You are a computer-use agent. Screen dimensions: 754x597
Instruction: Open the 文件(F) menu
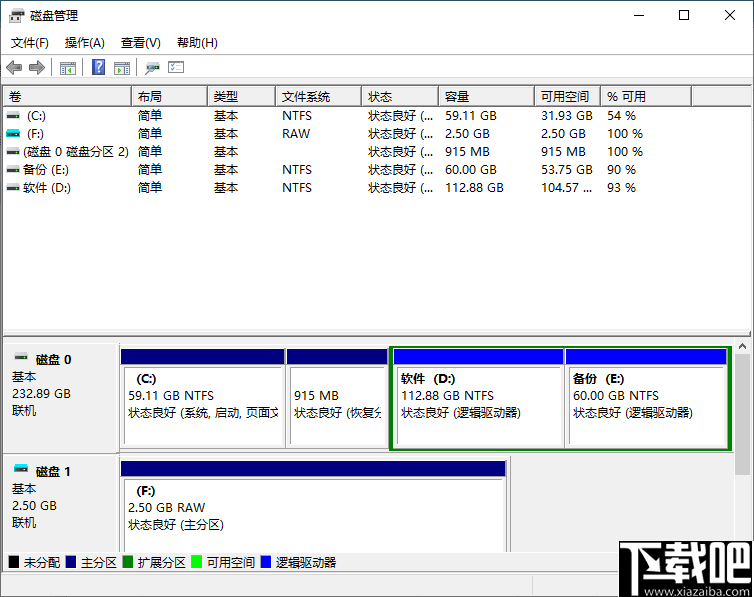pos(30,43)
